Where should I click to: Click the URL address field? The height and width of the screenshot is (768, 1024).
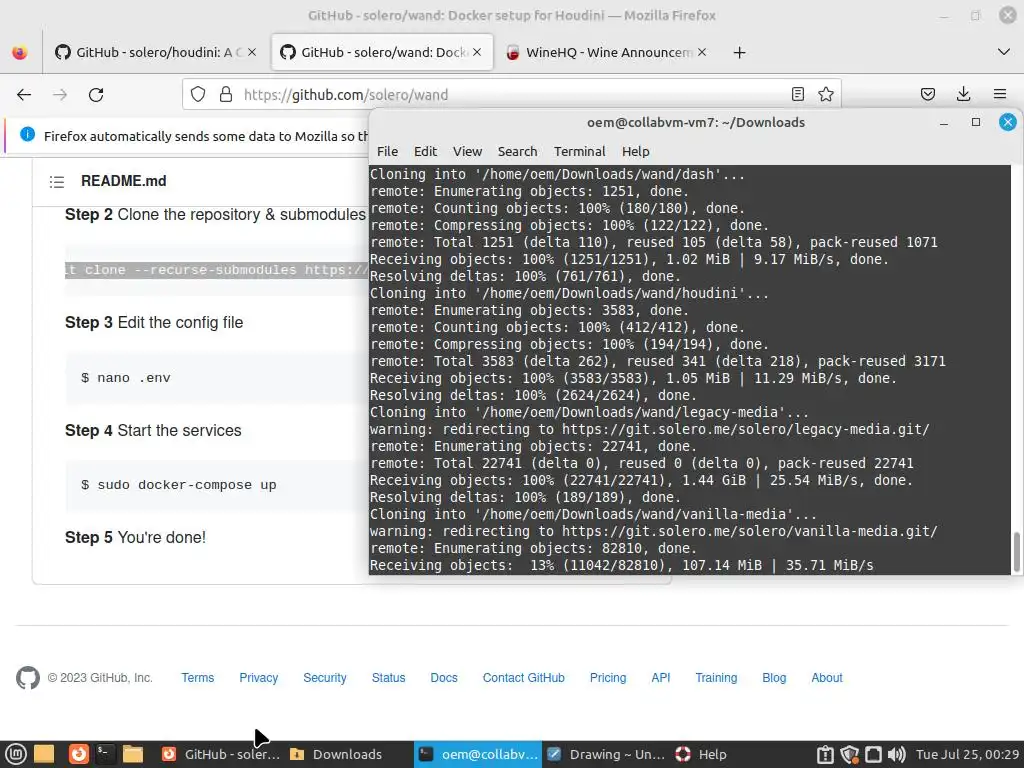pyautogui.click(x=513, y=95)
